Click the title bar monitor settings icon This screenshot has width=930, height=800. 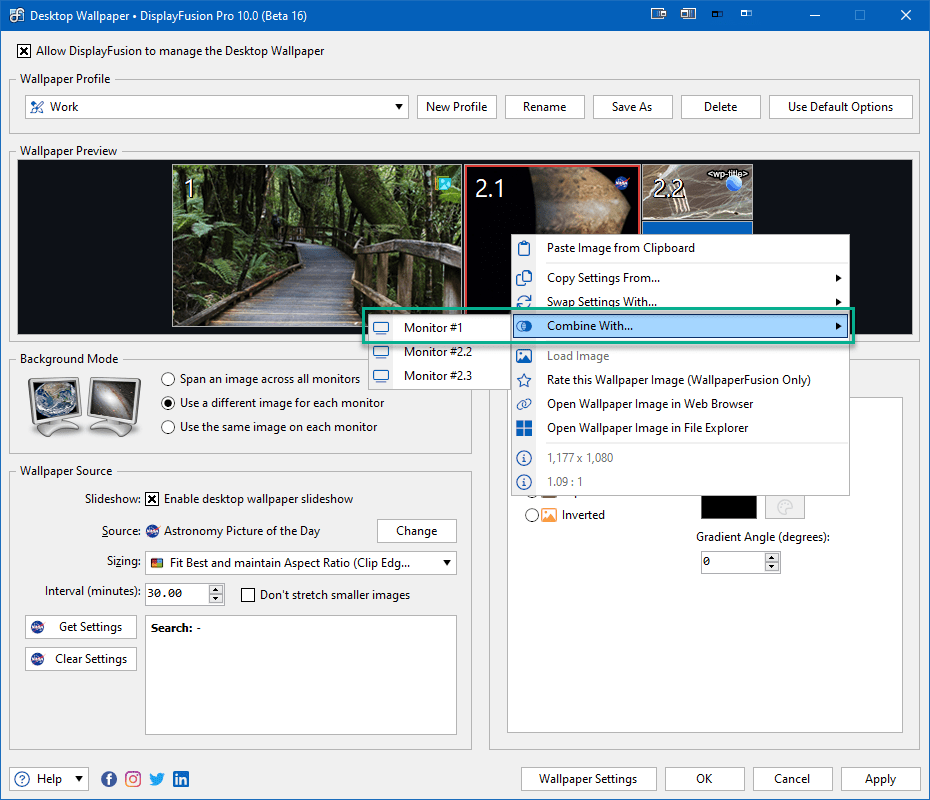tap(658, 15)
